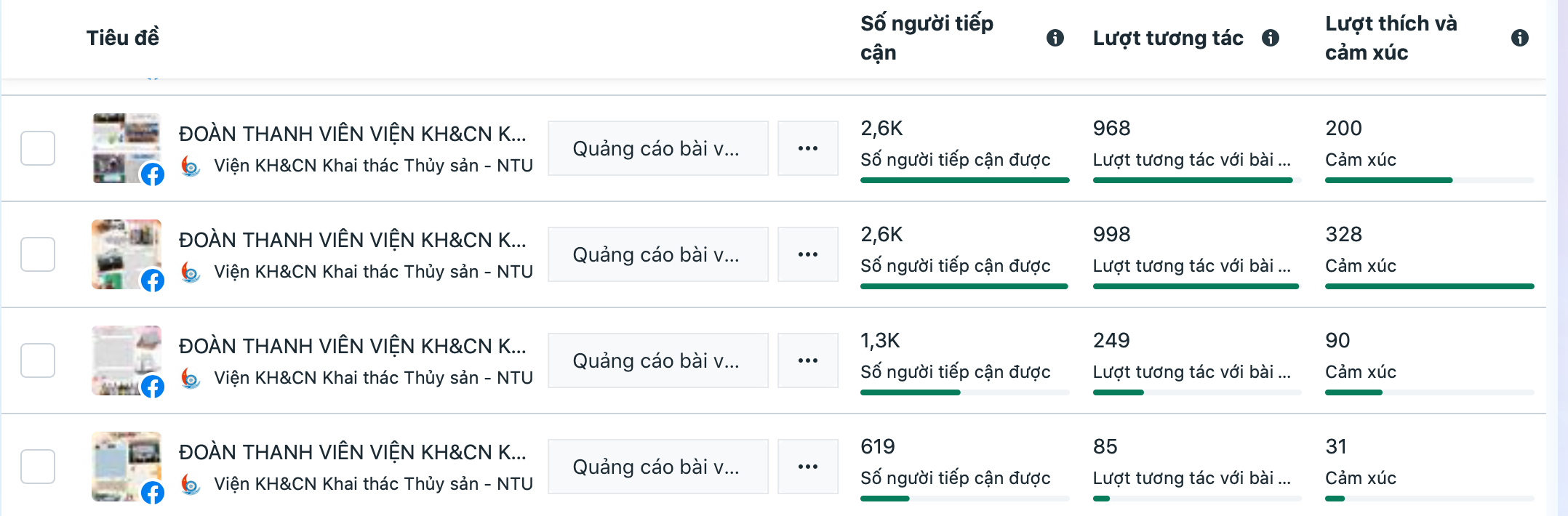Viewport: 1568px width, 516px height.
Task: Check the box for post reaching 1,3K
Action: pyautogui.click(x=38, y=360)
